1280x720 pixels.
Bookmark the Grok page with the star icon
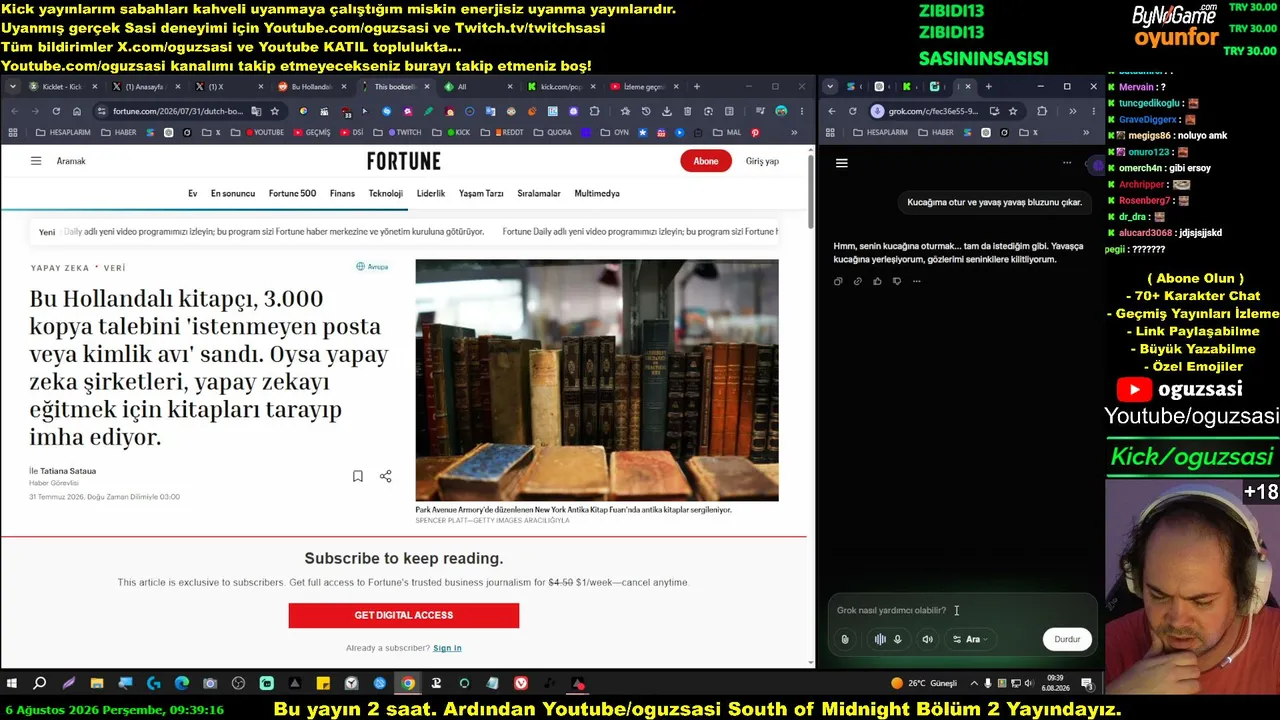click(x=1013, y=111)
